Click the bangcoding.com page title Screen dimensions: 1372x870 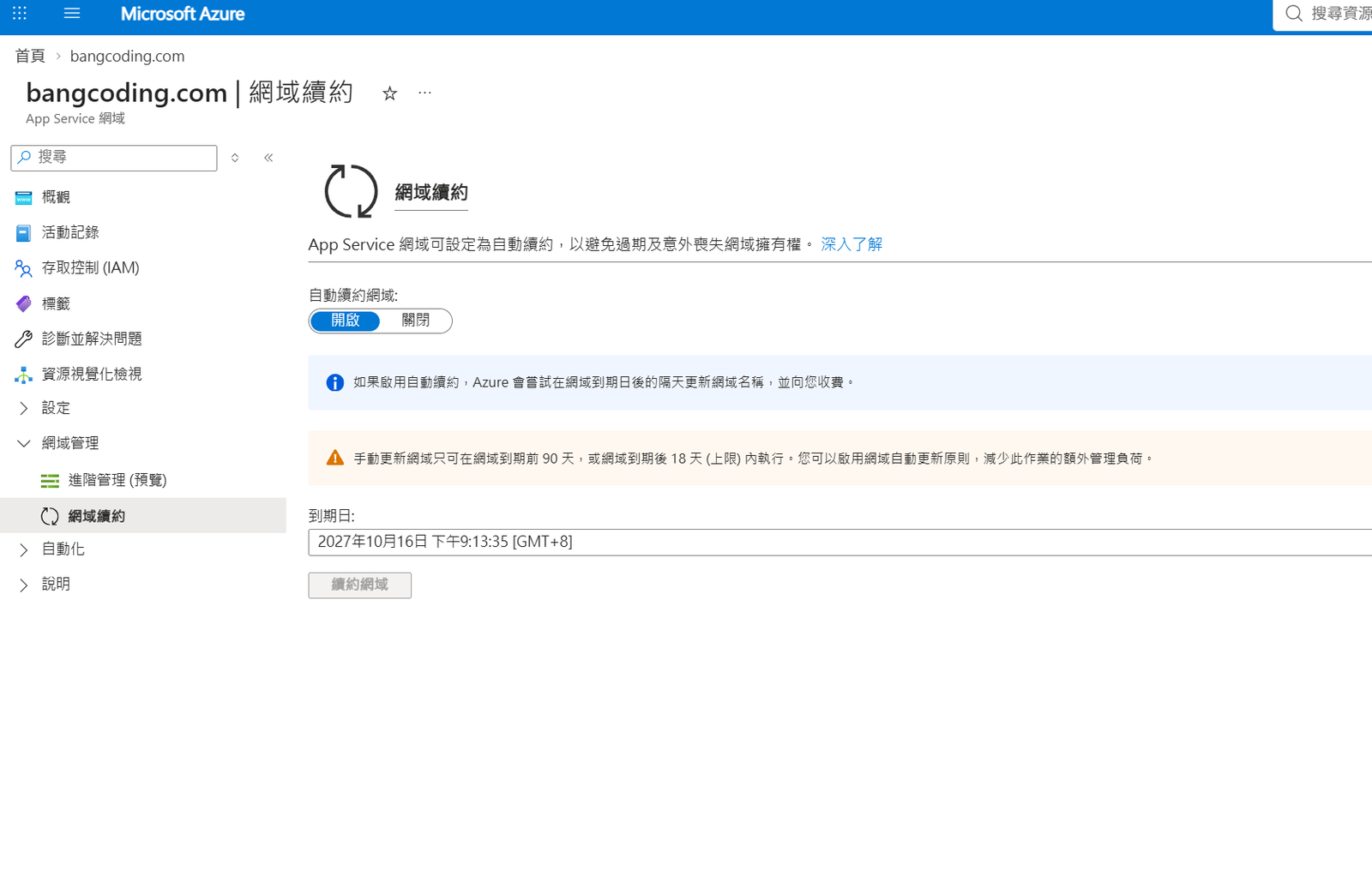pos(127,92)
